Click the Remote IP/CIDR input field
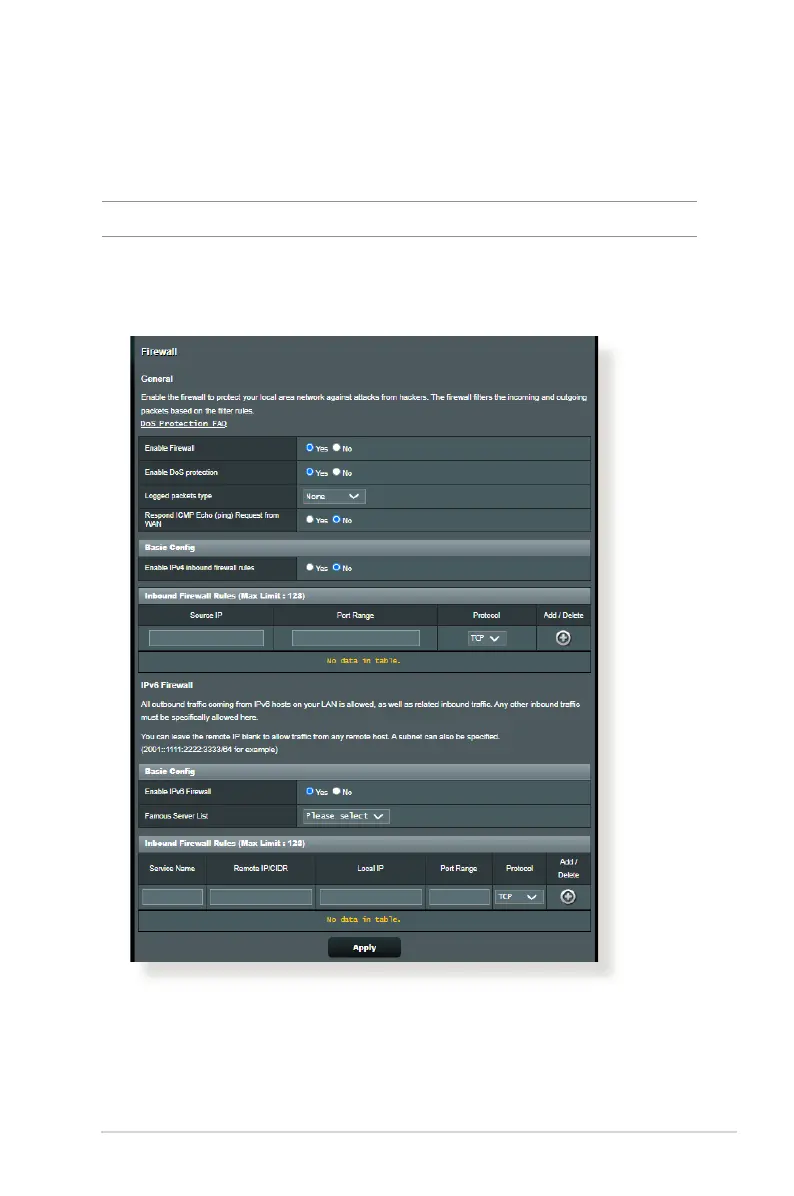The height and width of the screenshot is (1196, 794). [261, 897]
